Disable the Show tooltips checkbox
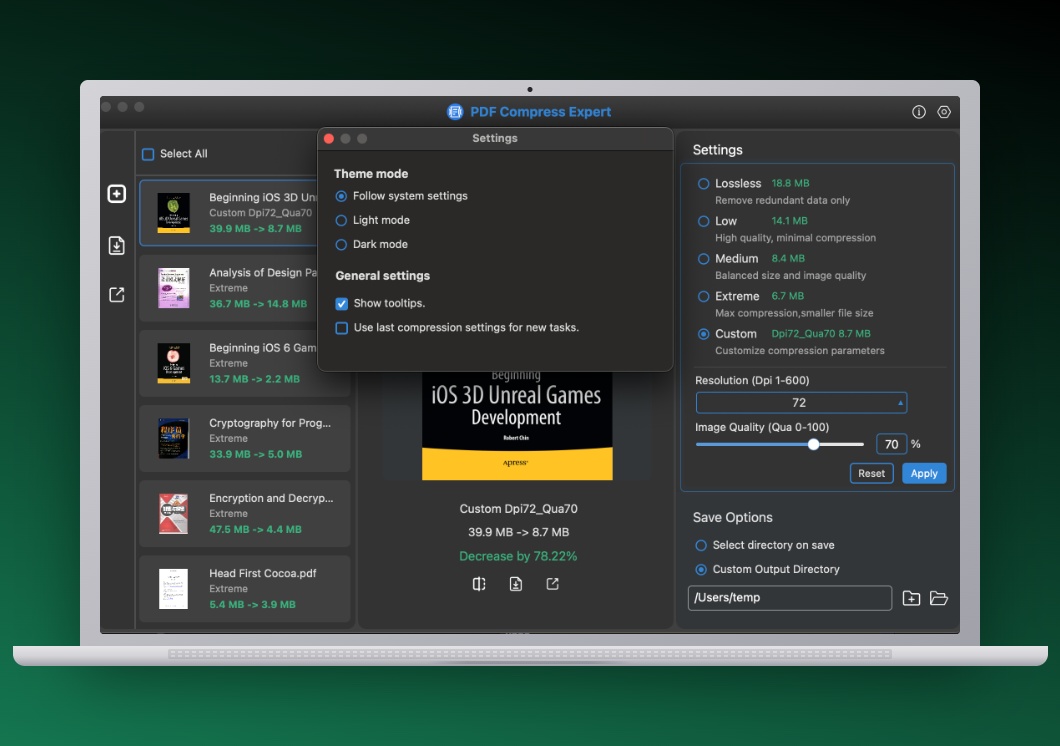Image resolution: width=1060 pixels, height=746 pixels. 342,303
